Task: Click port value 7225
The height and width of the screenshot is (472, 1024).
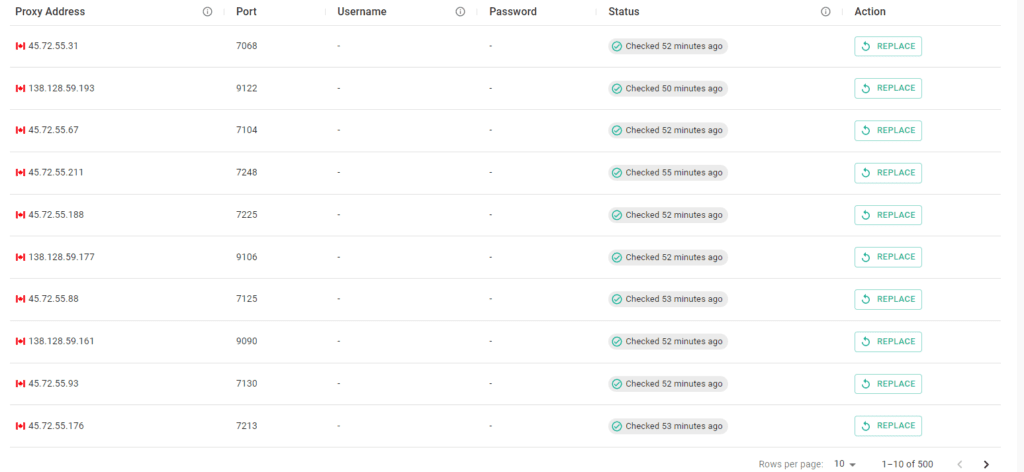Action: pyautogui.click(x=247, y=215)
